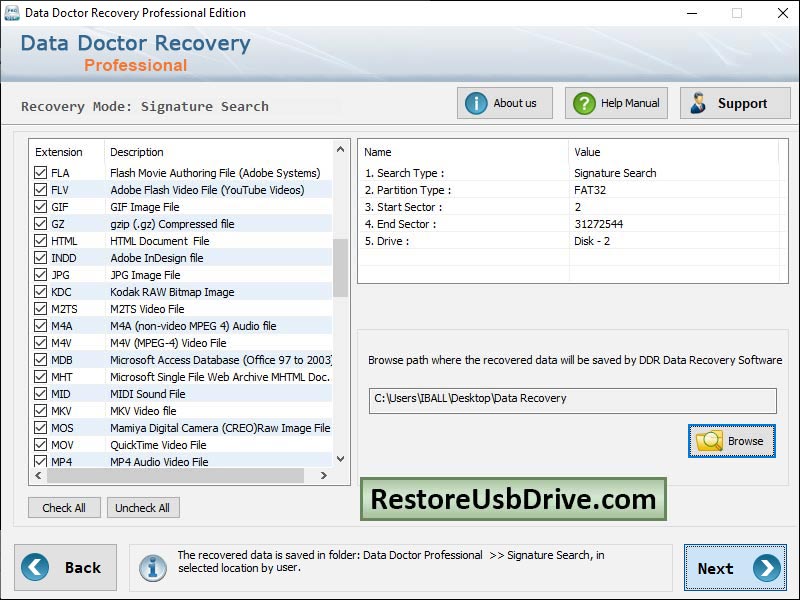The width and height of the screenshot is (800, 600).
Task: Click the Support person icon
Action: point(698,102)
